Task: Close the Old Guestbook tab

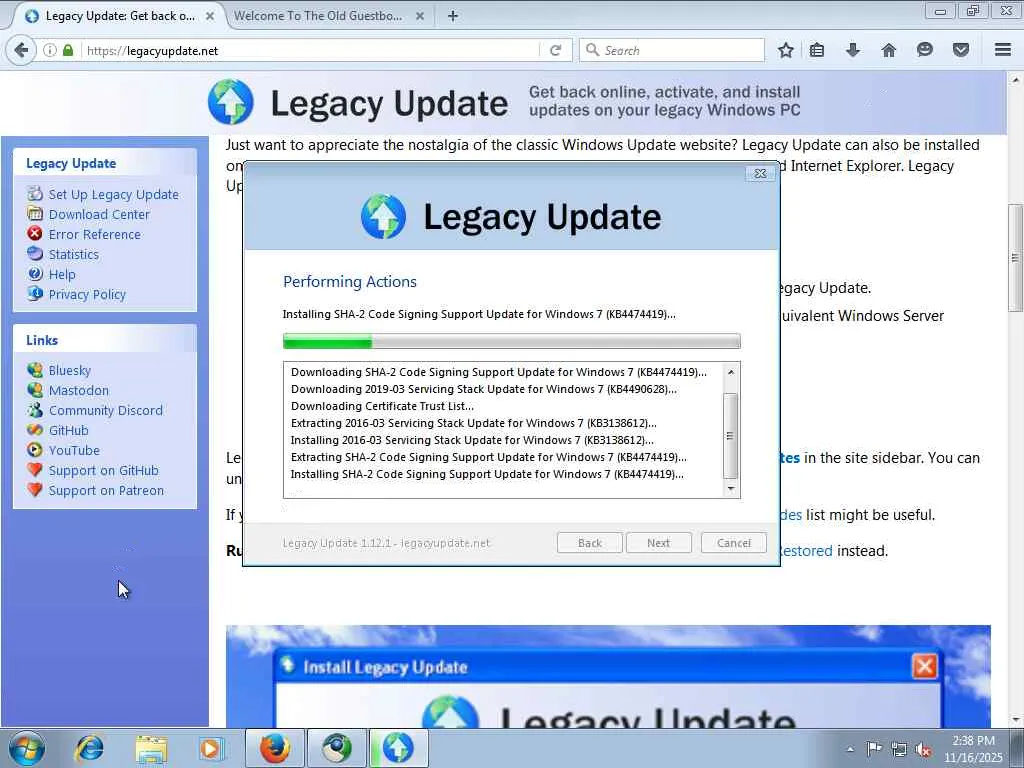Action: [420, 16]
